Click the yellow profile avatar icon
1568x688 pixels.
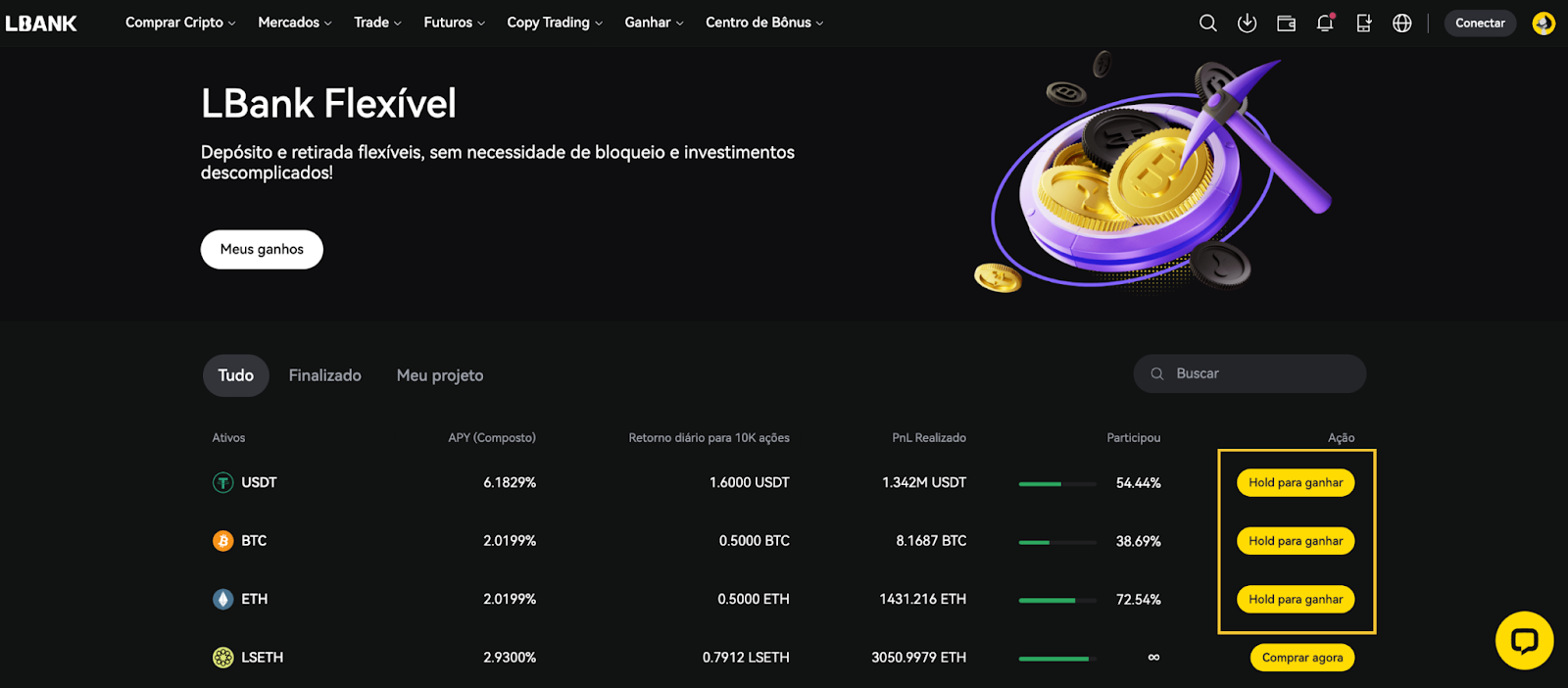click(x=1543, y=23)
